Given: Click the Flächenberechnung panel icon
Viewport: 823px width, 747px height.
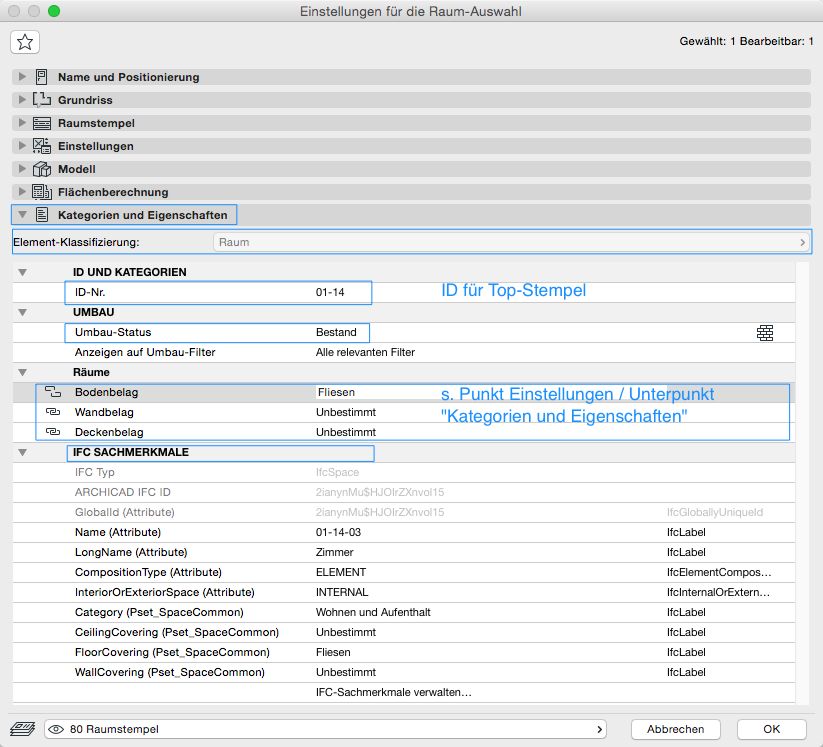Looking at the screenshot, I should coord(41,192).
